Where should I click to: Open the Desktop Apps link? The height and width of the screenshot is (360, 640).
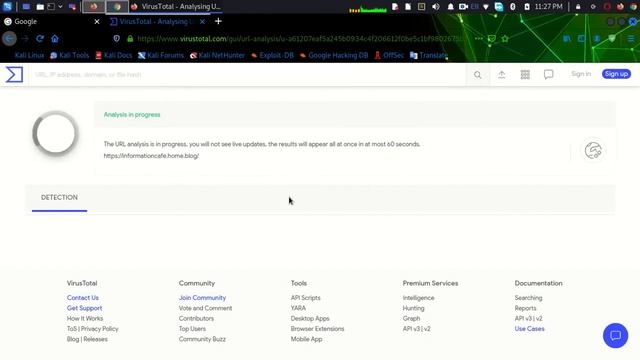click(x=310, y=318)
